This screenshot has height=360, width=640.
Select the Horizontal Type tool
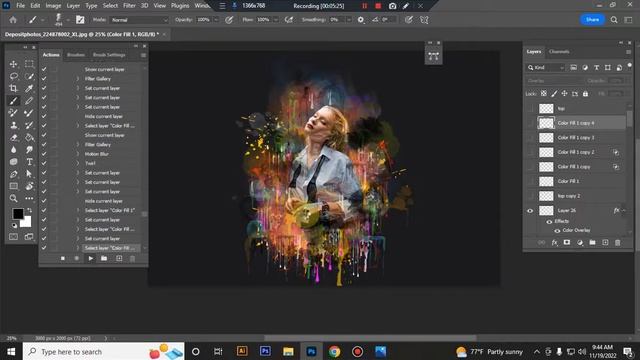(x=29, y=162)
